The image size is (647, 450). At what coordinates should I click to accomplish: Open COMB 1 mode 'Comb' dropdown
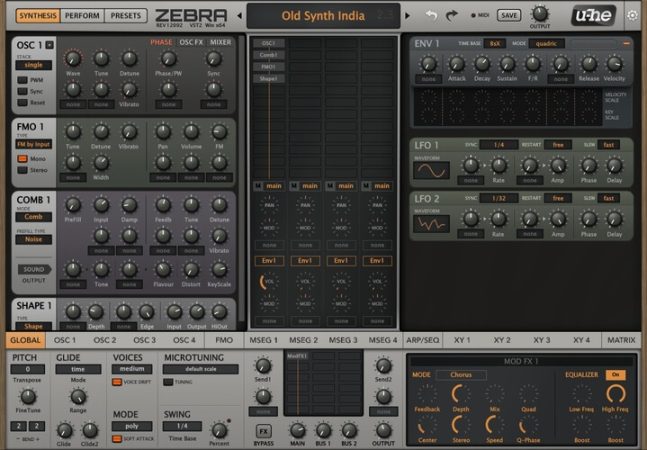pyautogui.click(x=33, y=217)
